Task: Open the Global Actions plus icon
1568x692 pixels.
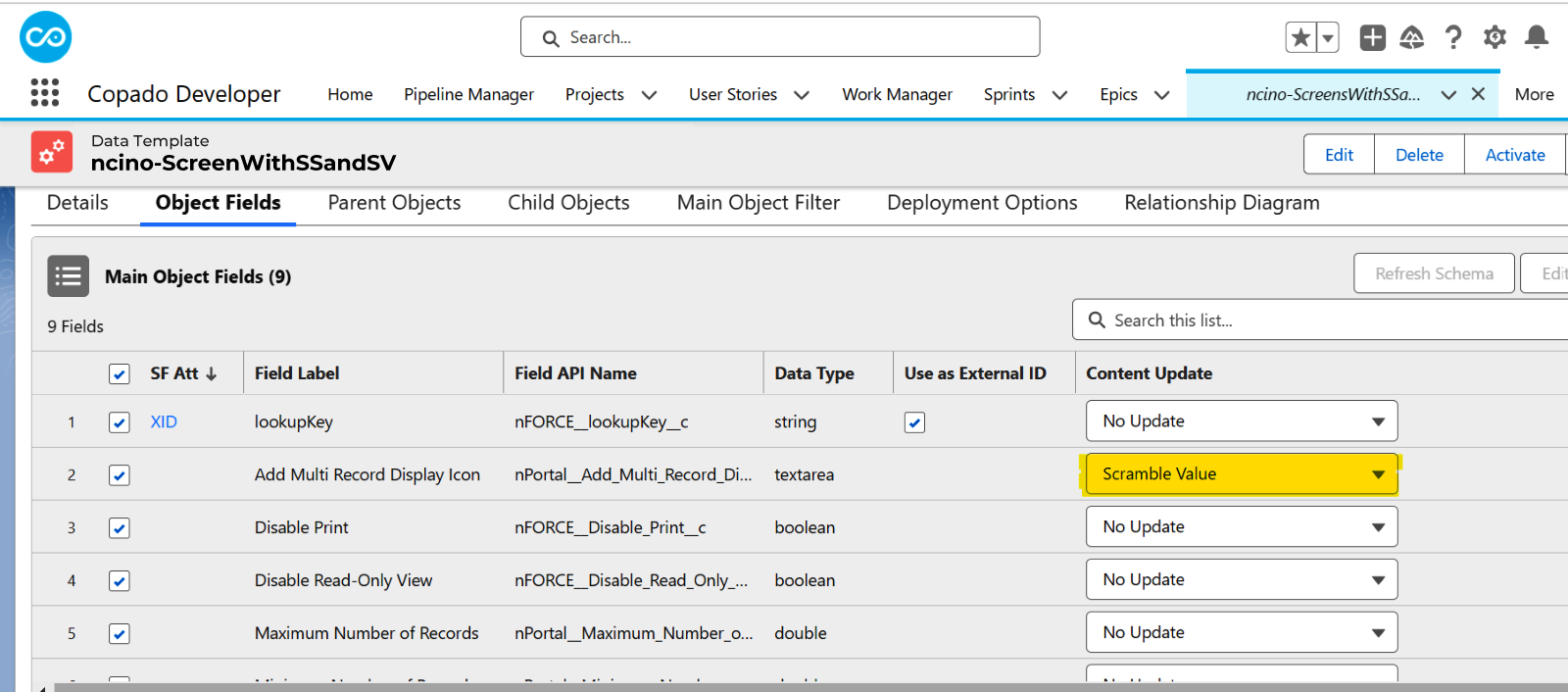Action: click(1372, 37)
